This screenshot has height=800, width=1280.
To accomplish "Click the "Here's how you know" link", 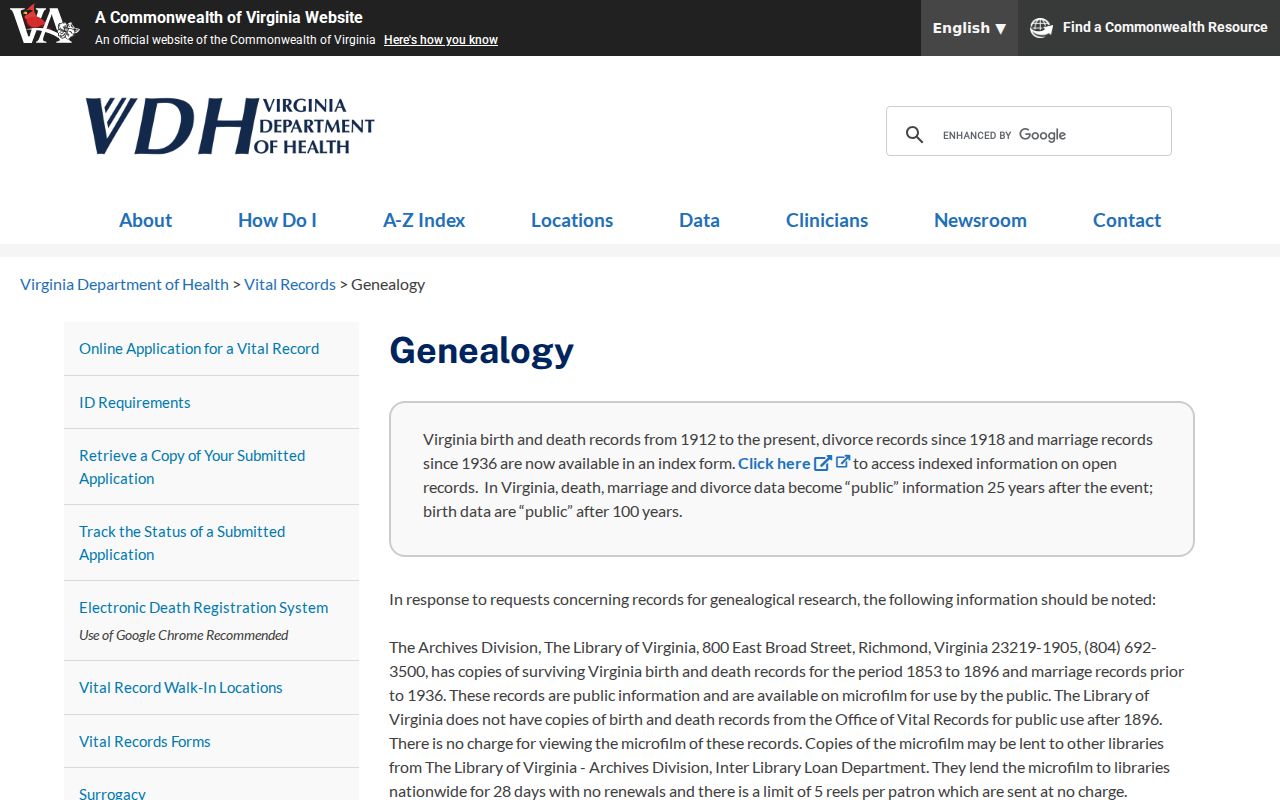I will click(x=441, y=40).
